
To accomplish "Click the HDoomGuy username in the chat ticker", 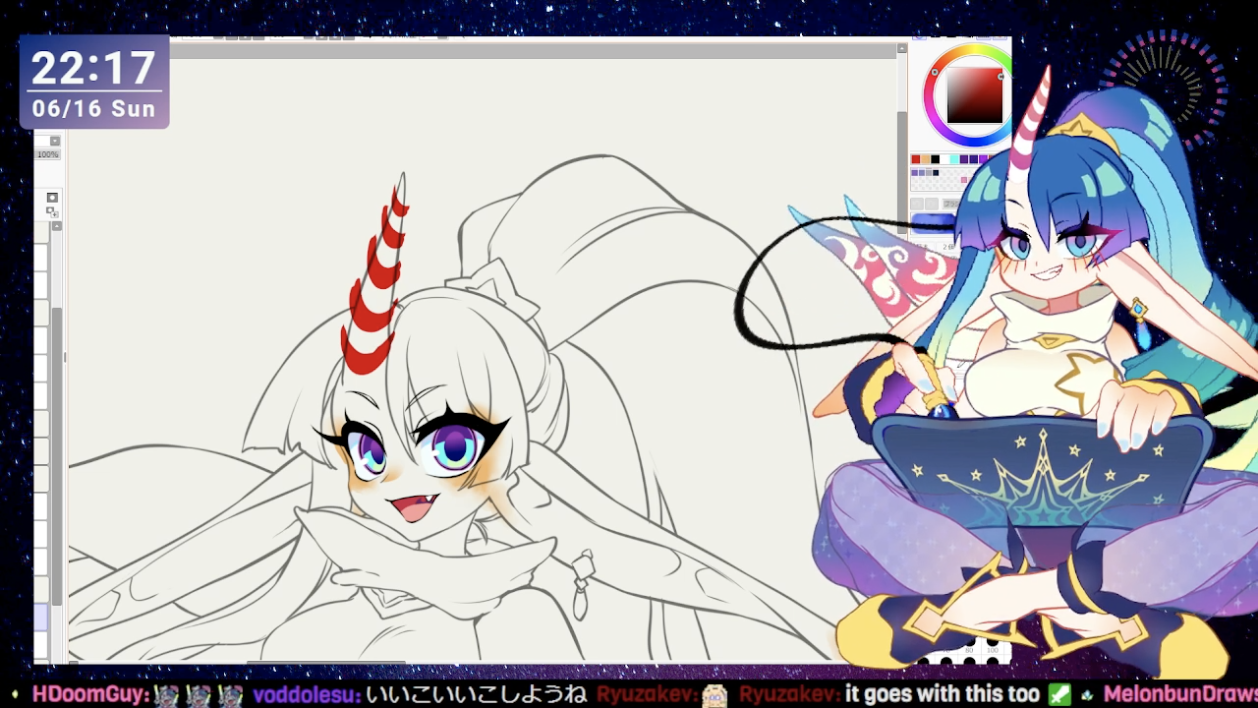I will [x=90, y=694].
